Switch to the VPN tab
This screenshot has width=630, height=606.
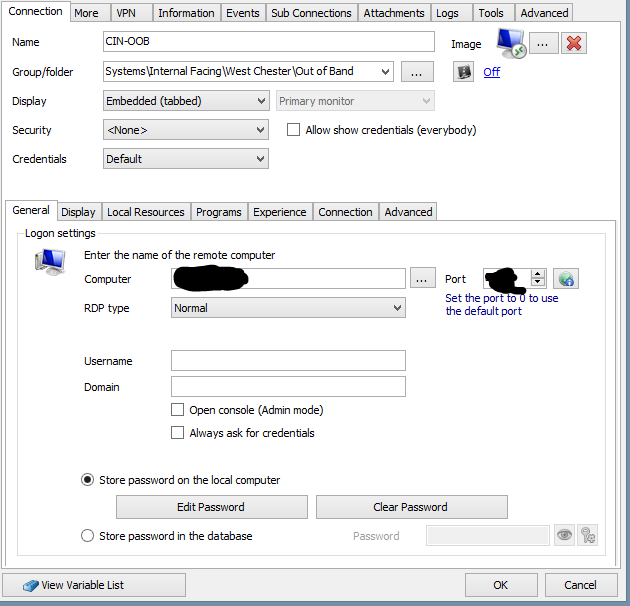[131, 13]
